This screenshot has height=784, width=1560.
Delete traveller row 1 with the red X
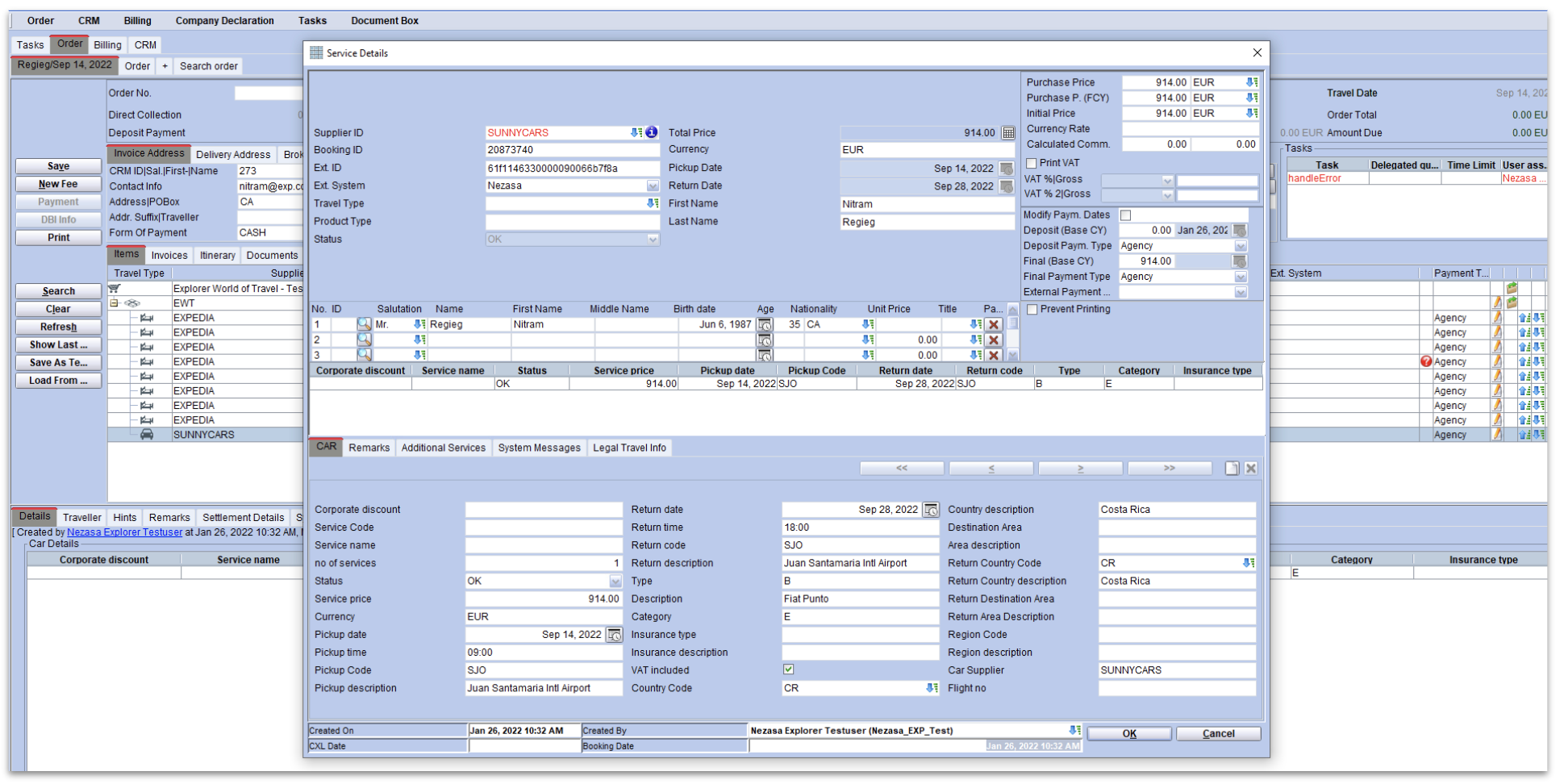coord(994,324)
